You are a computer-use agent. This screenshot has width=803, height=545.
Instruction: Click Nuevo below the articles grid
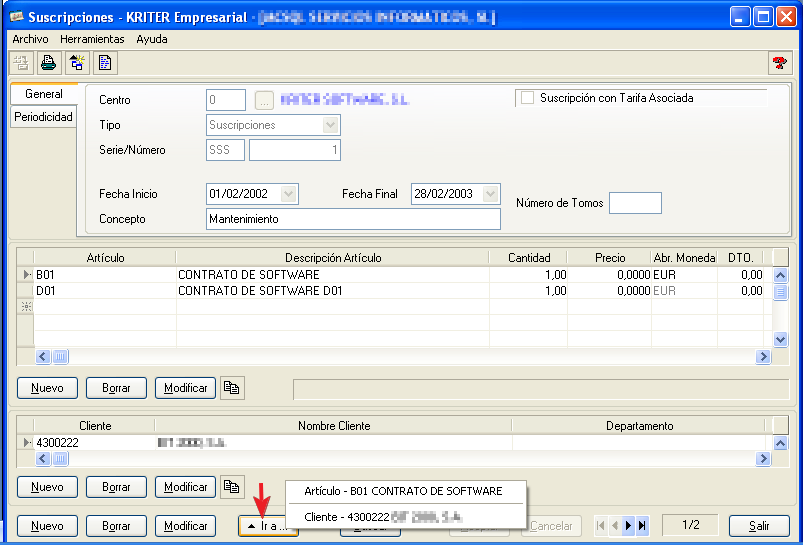pyautogui.click(x=47, y=388)
